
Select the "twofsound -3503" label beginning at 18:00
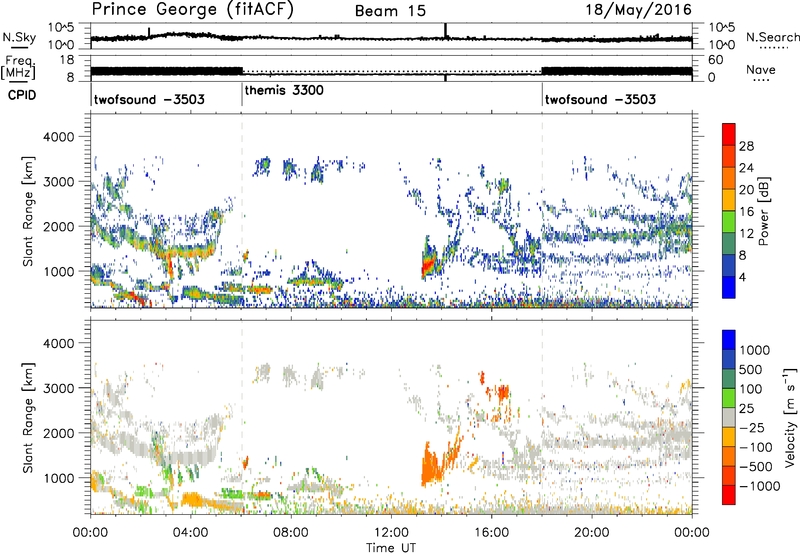coord(601,99)
